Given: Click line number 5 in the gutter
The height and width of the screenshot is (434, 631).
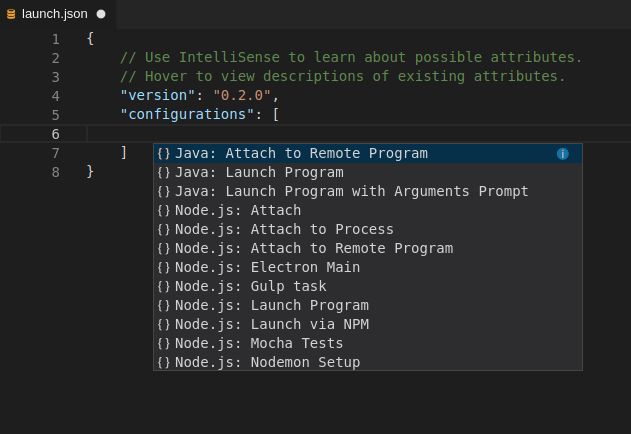Looking at the screenshot, I should 55,115.
